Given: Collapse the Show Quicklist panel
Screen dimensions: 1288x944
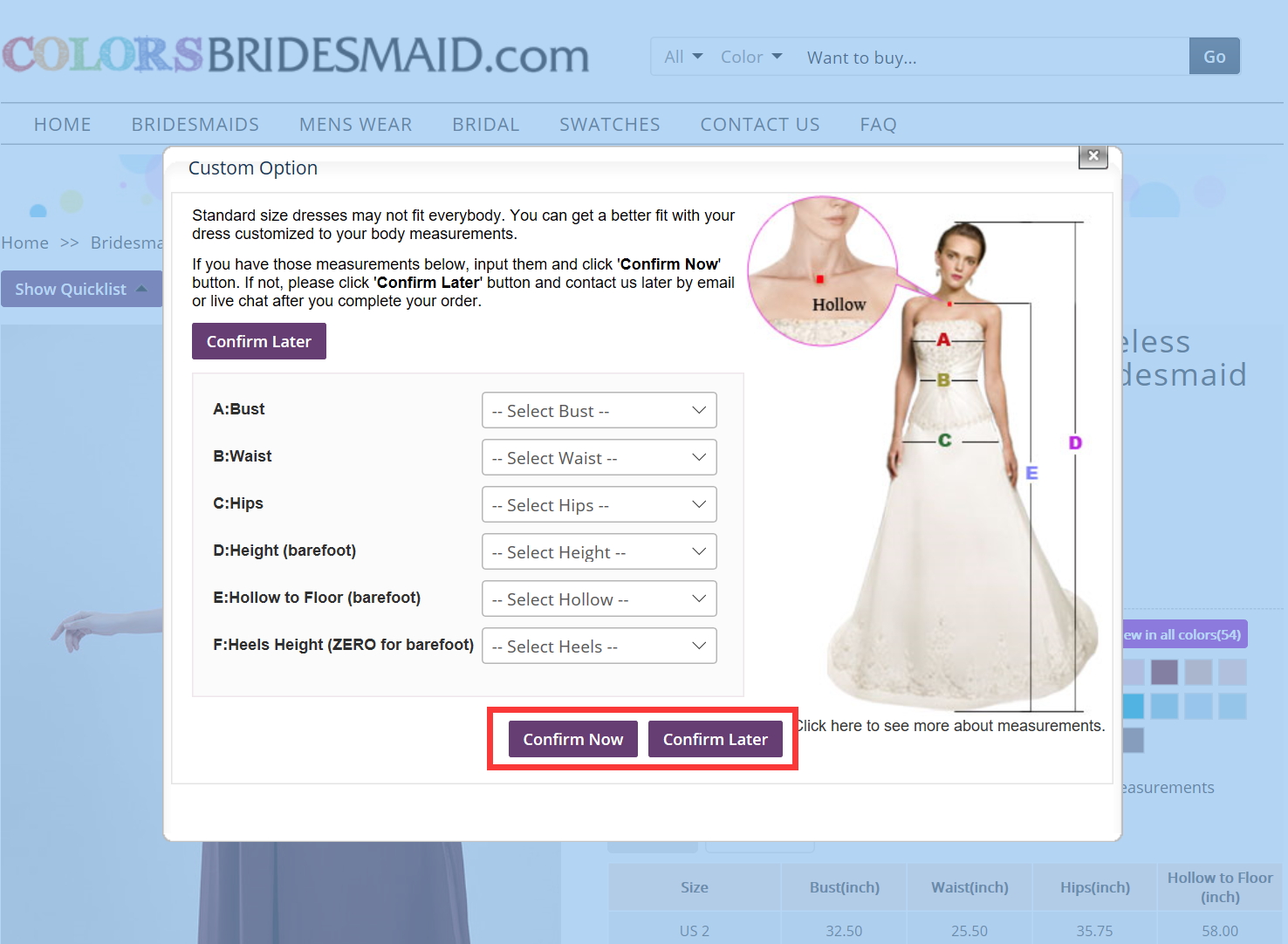Looking at the screenshot, I should click(80, 289).
